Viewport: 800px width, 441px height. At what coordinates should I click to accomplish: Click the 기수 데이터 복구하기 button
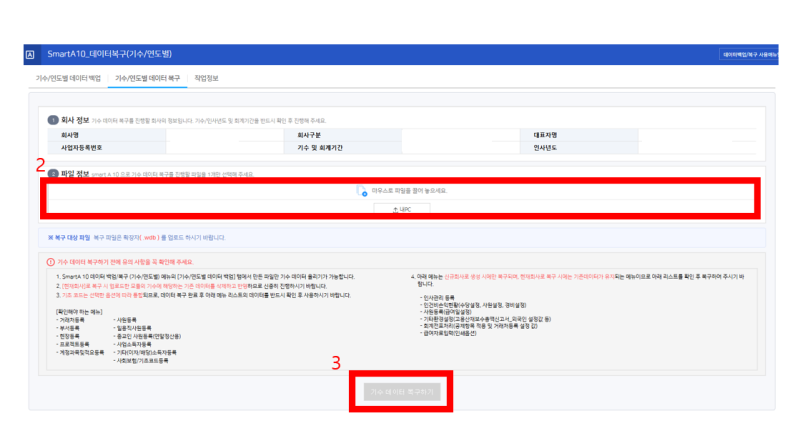point(402,392)
